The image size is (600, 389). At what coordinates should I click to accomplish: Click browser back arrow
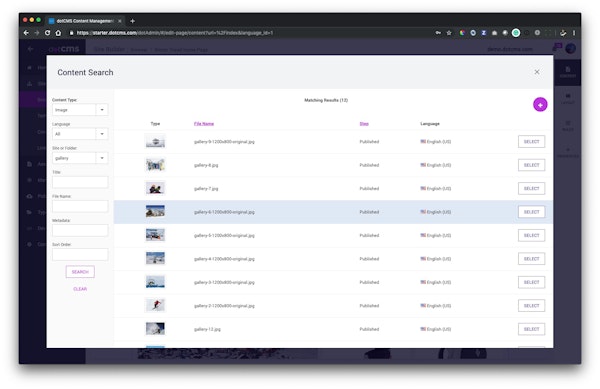[26, 33]
